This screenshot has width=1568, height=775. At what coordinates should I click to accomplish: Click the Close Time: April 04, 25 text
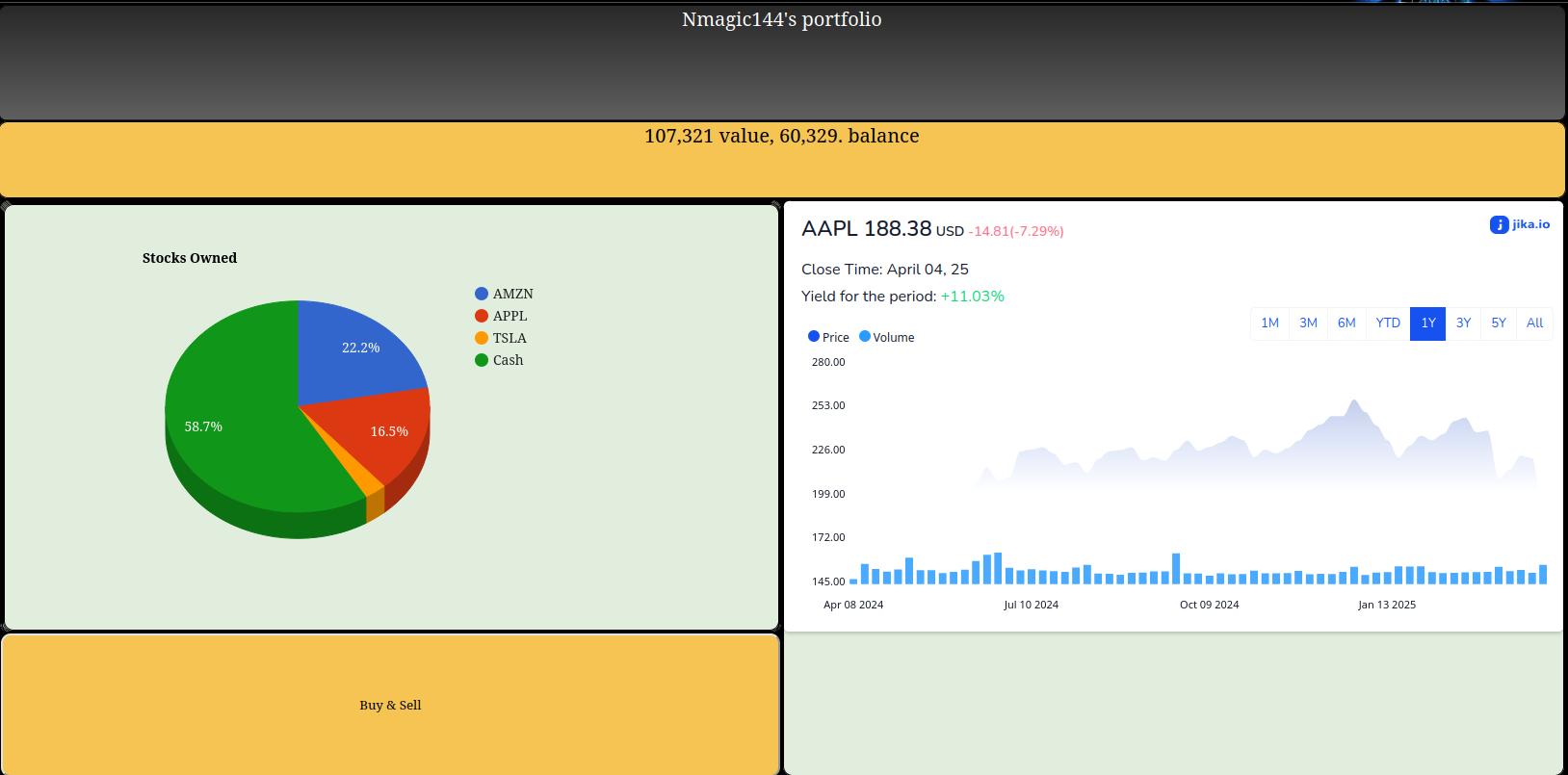click(x=885, y=270)
